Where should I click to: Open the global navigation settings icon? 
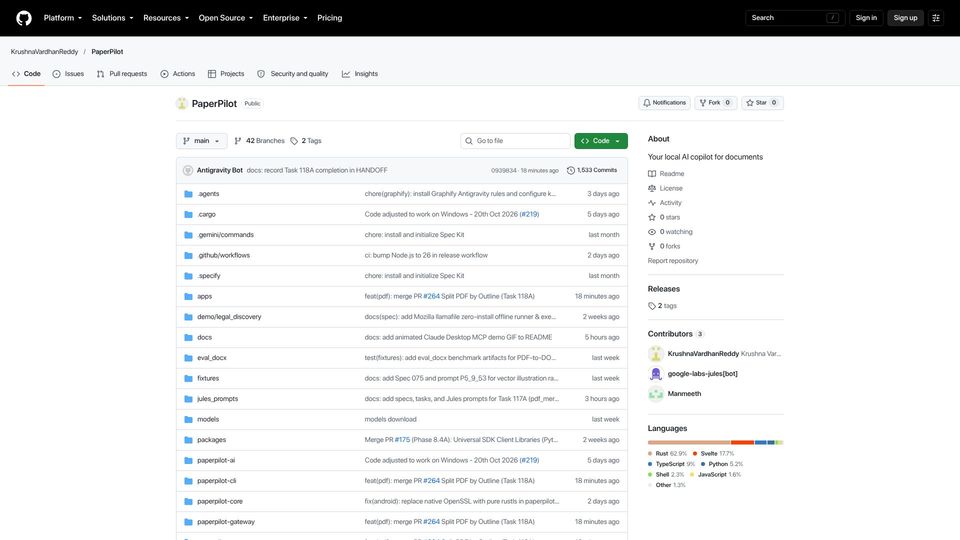tap(936, 18)
